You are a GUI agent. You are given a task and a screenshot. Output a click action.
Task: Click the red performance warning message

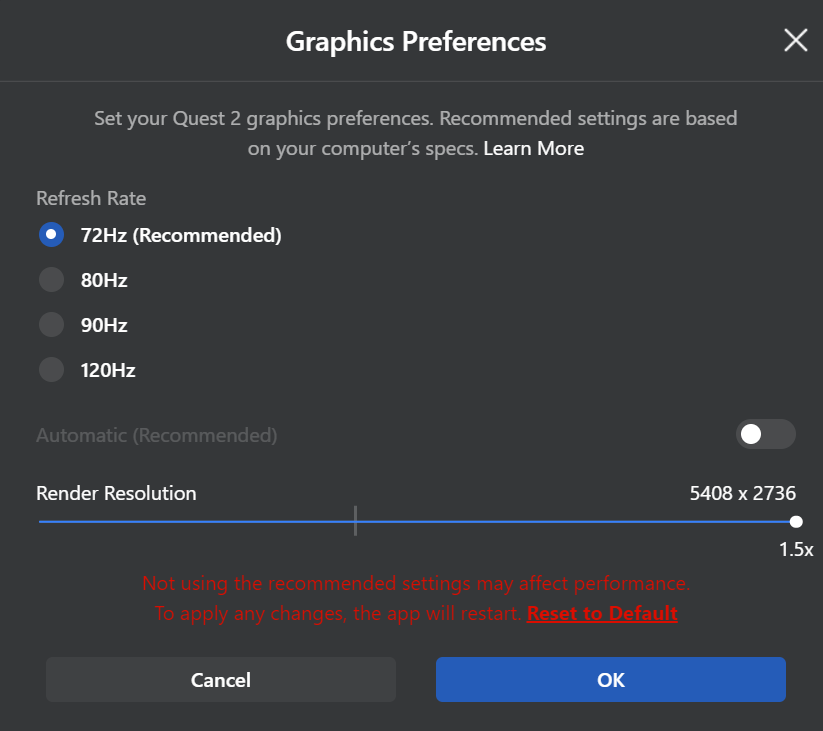tap(416, 583)
